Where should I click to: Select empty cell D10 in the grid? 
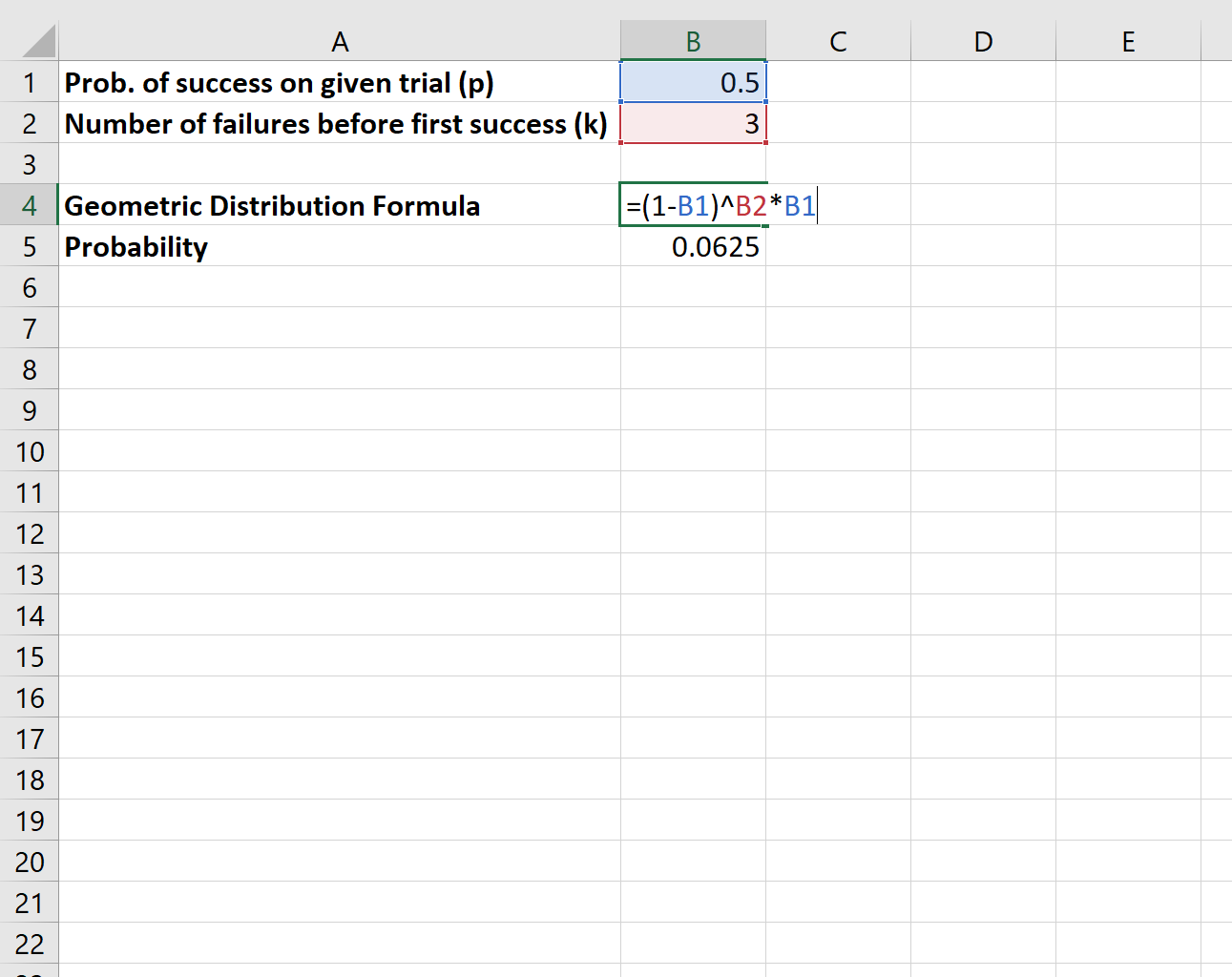(x=982, y=450)
